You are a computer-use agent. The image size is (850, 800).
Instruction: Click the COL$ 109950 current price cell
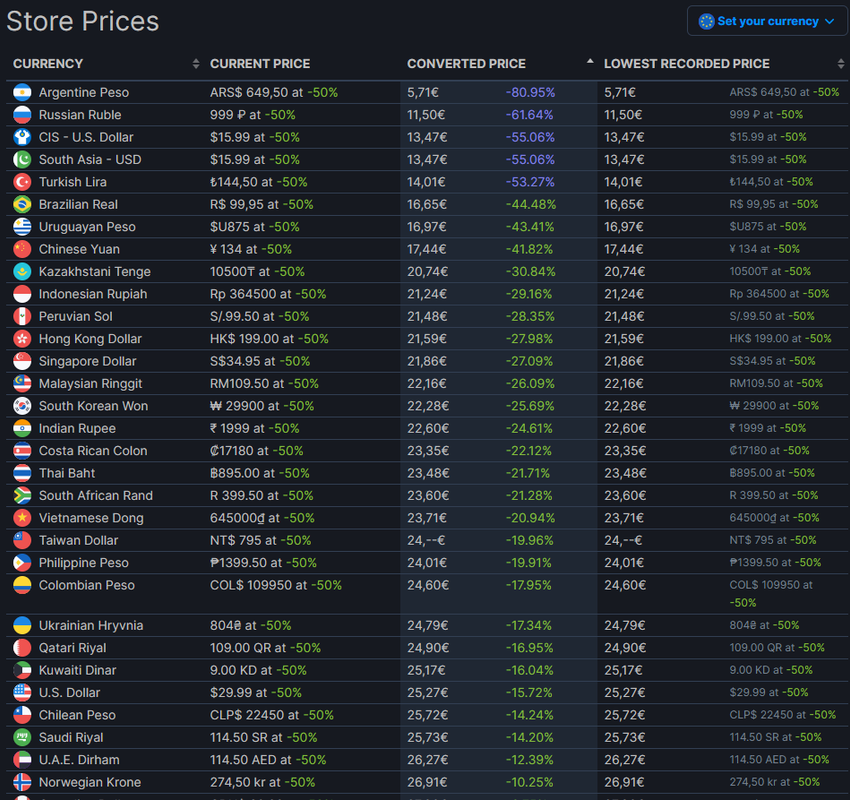click(276, 585)
